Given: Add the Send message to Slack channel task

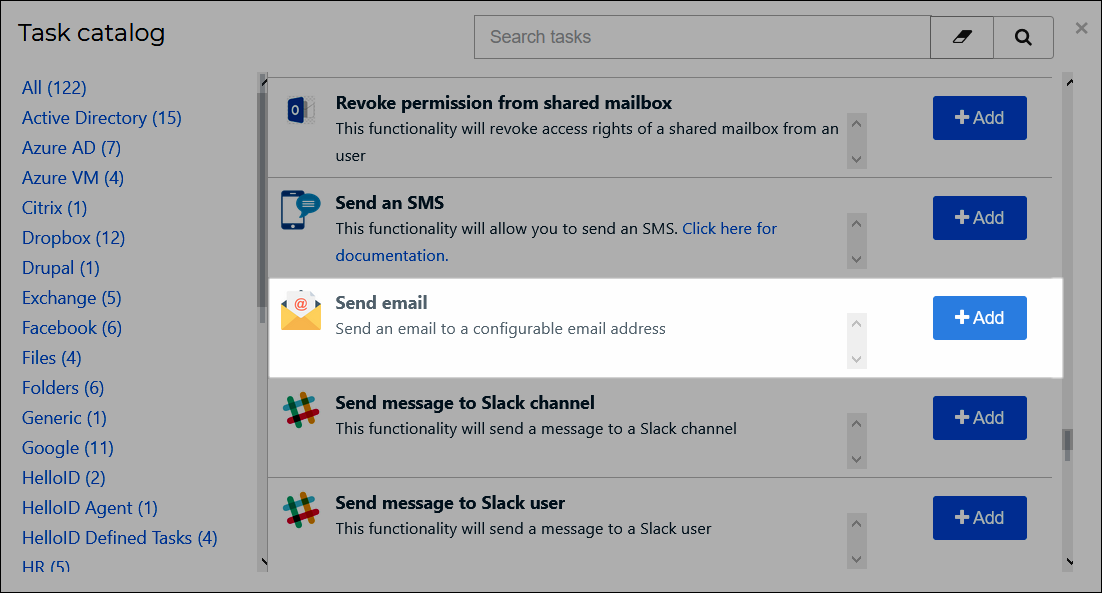Looking at the screenshot, I should pyautogui.click(x=980, y=418).
